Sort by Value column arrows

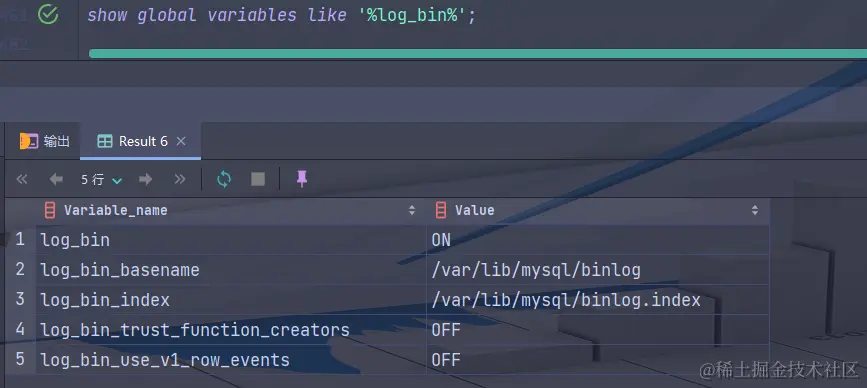755,210
